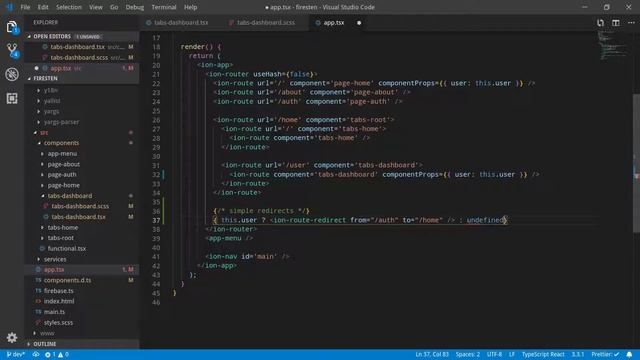Open the Debug menu
The image size is (640, 360).
click(135, 7)
